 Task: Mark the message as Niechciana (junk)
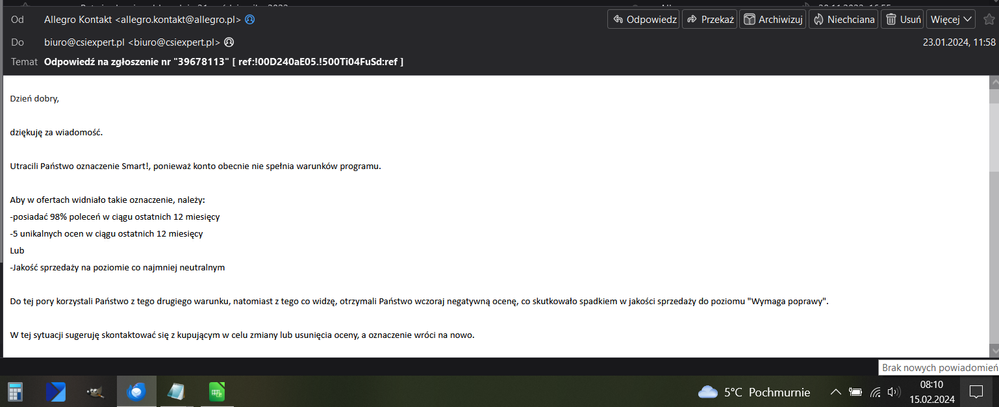point(844,19)
